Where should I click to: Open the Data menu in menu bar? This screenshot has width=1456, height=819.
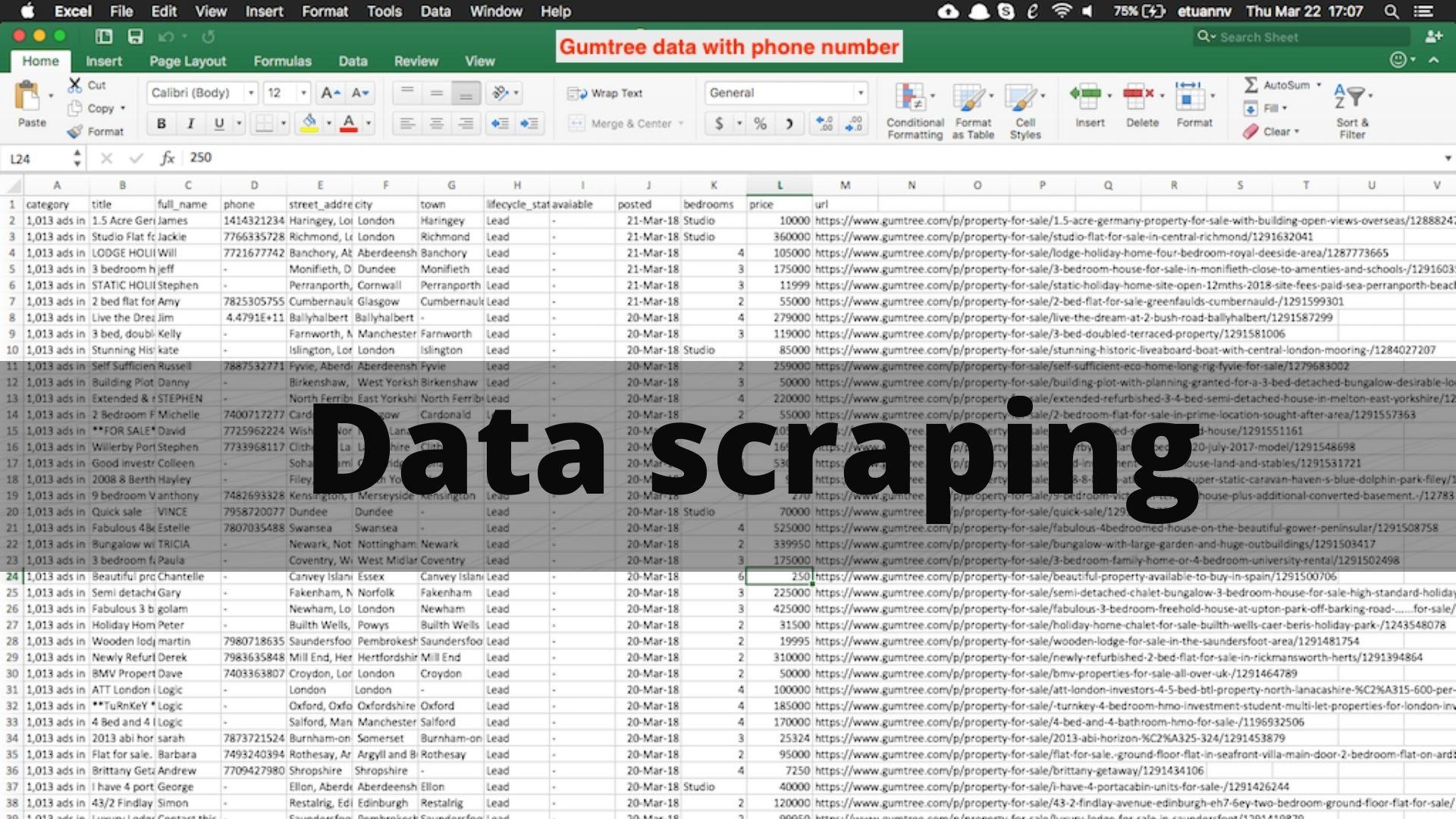pyautogui.click(x=435, y=11)
